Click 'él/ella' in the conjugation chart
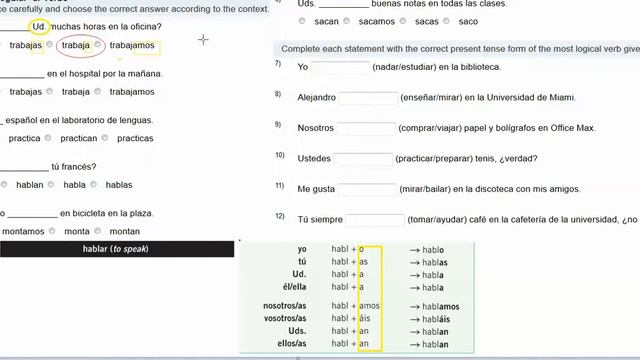Screen dimensions: 640x360 click(x=294, y=287)
